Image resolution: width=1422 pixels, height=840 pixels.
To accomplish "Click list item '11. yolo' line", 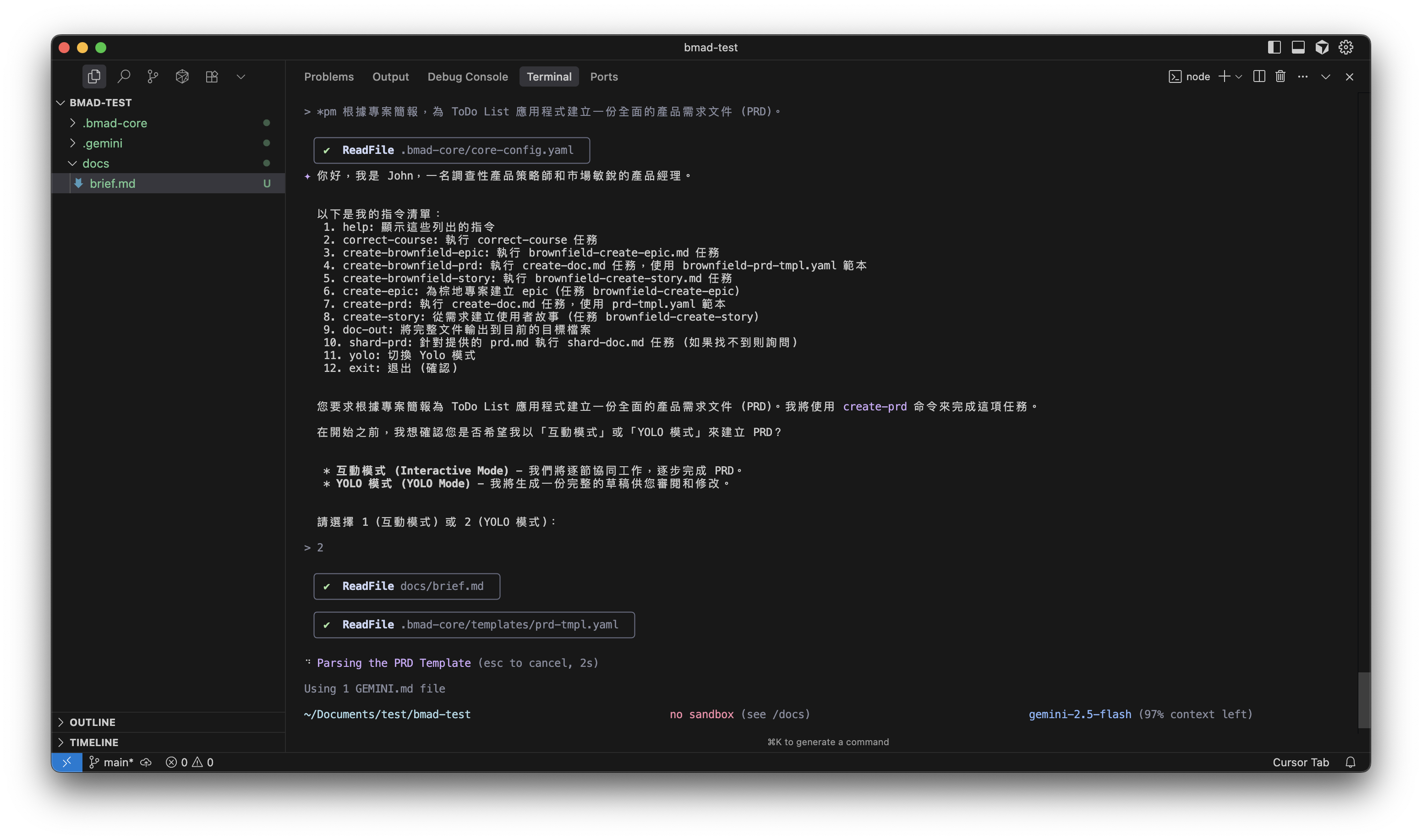I will click(399, 355).
